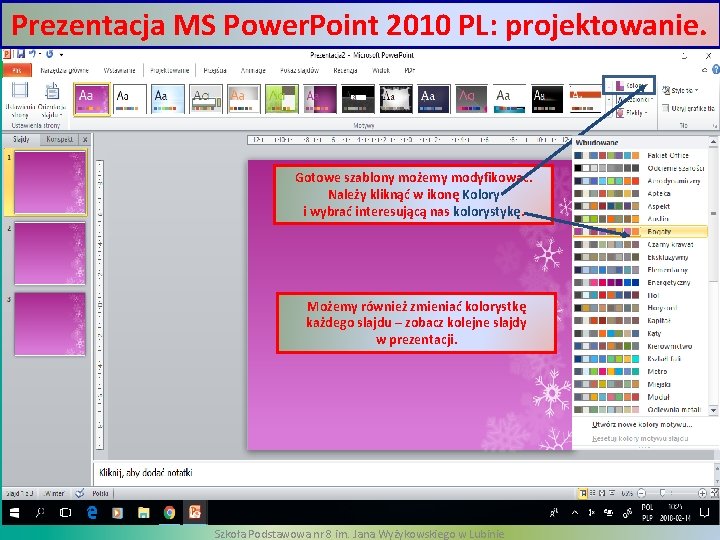The height and width of the screenshot is (540, 720).
Task: Choose Austin color scheme
Action: pyautogui.click(x=640, y=219)
